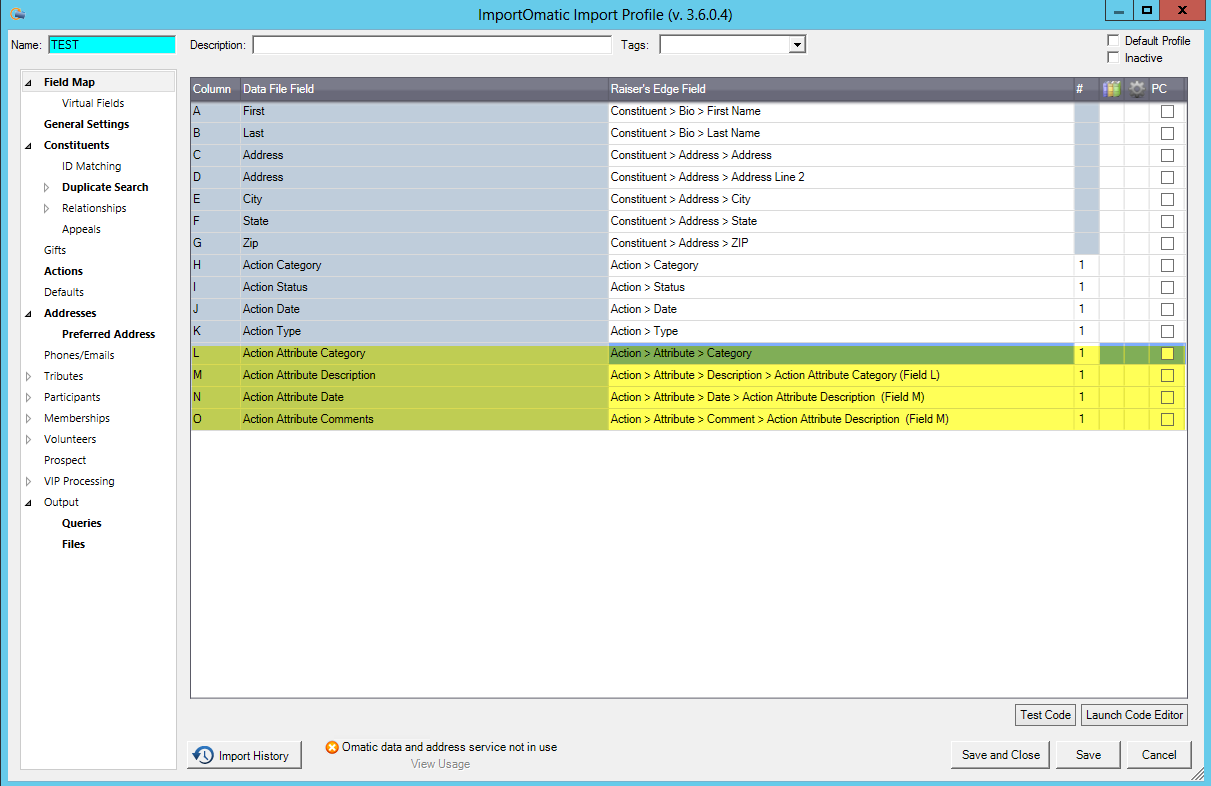Image resolution: width=1211 pixels, height=786 pixels.
Task: Select Preferred Address in the sidebar
Action: pyautogui.click(x=108, y=334)
